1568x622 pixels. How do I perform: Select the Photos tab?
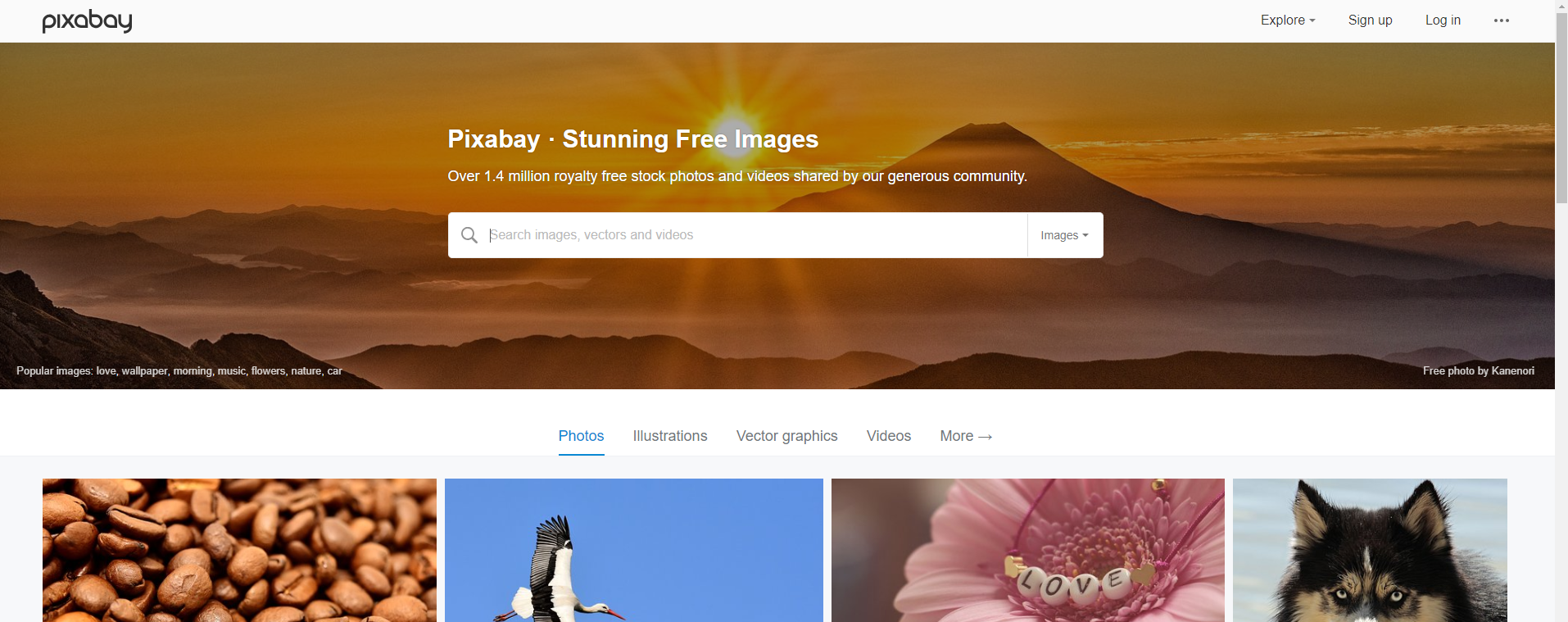point(581,436)
